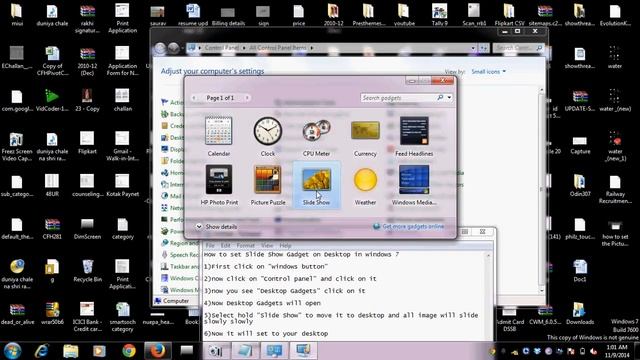The height and width of the screenshot is (360, 640).
Task: Open Get more gadgets online link
Action: (x=409, y=227)
